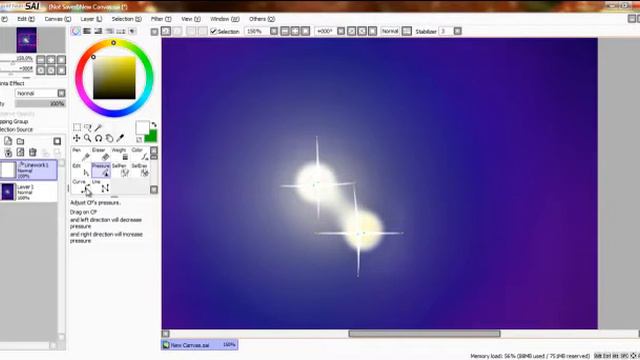Open the Filter menu
This screenshot has width=640, height=360.
(x=161, y=19)
